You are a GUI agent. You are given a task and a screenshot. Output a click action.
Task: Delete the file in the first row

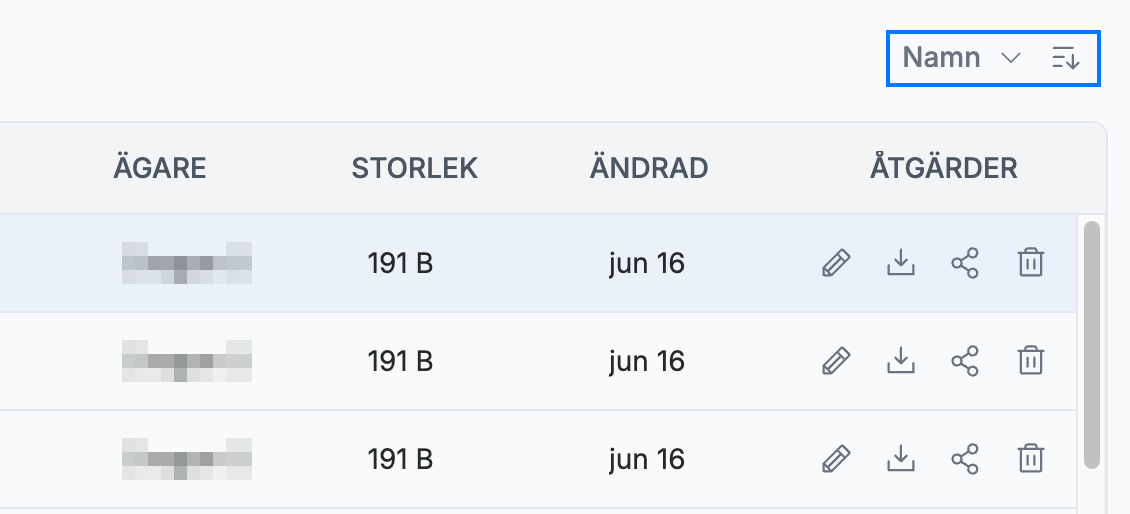click(x=1031, y=263)
